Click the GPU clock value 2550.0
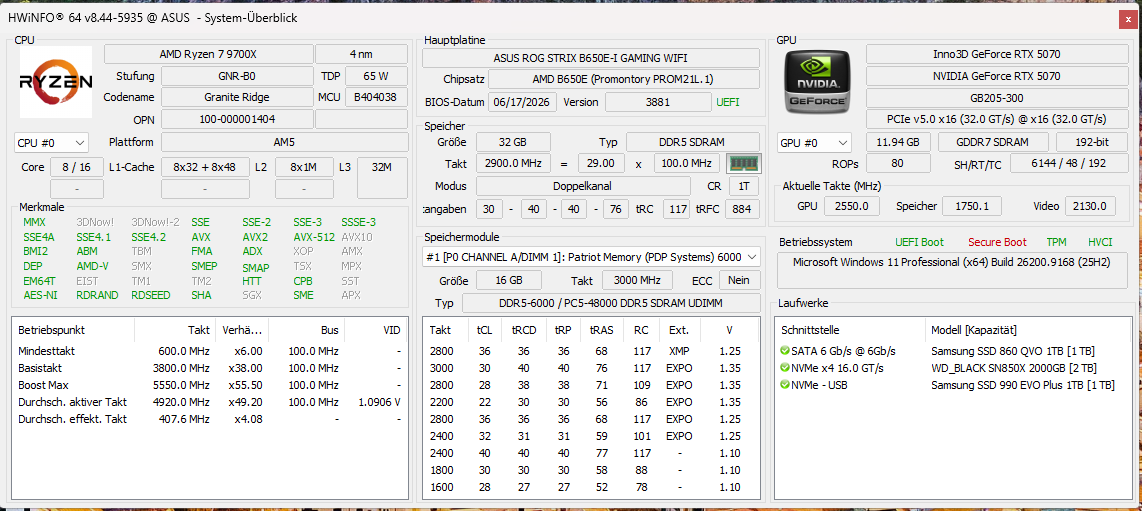Screen dimensions: 1142x511 851,206
